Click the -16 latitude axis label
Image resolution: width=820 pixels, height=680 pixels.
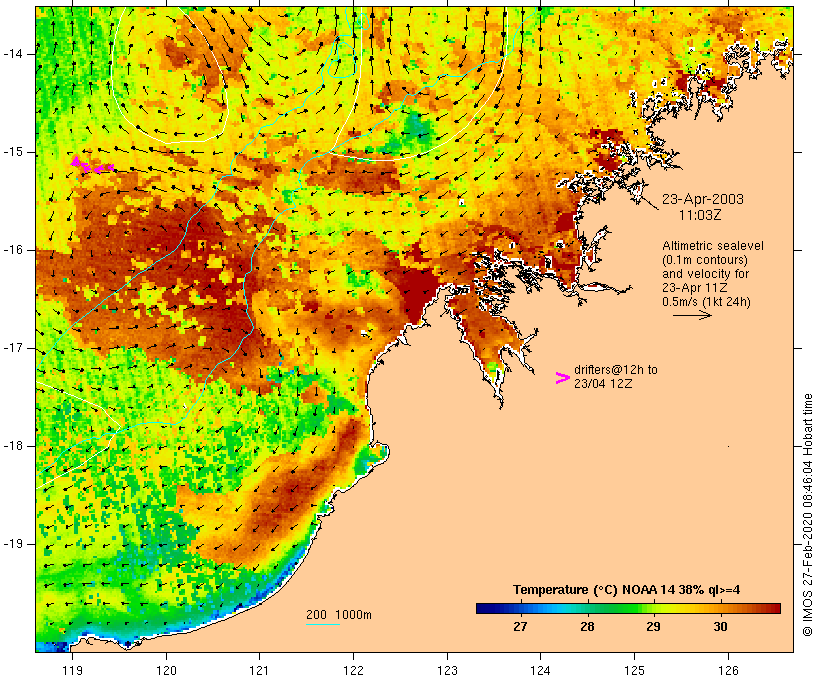point(13,250)
